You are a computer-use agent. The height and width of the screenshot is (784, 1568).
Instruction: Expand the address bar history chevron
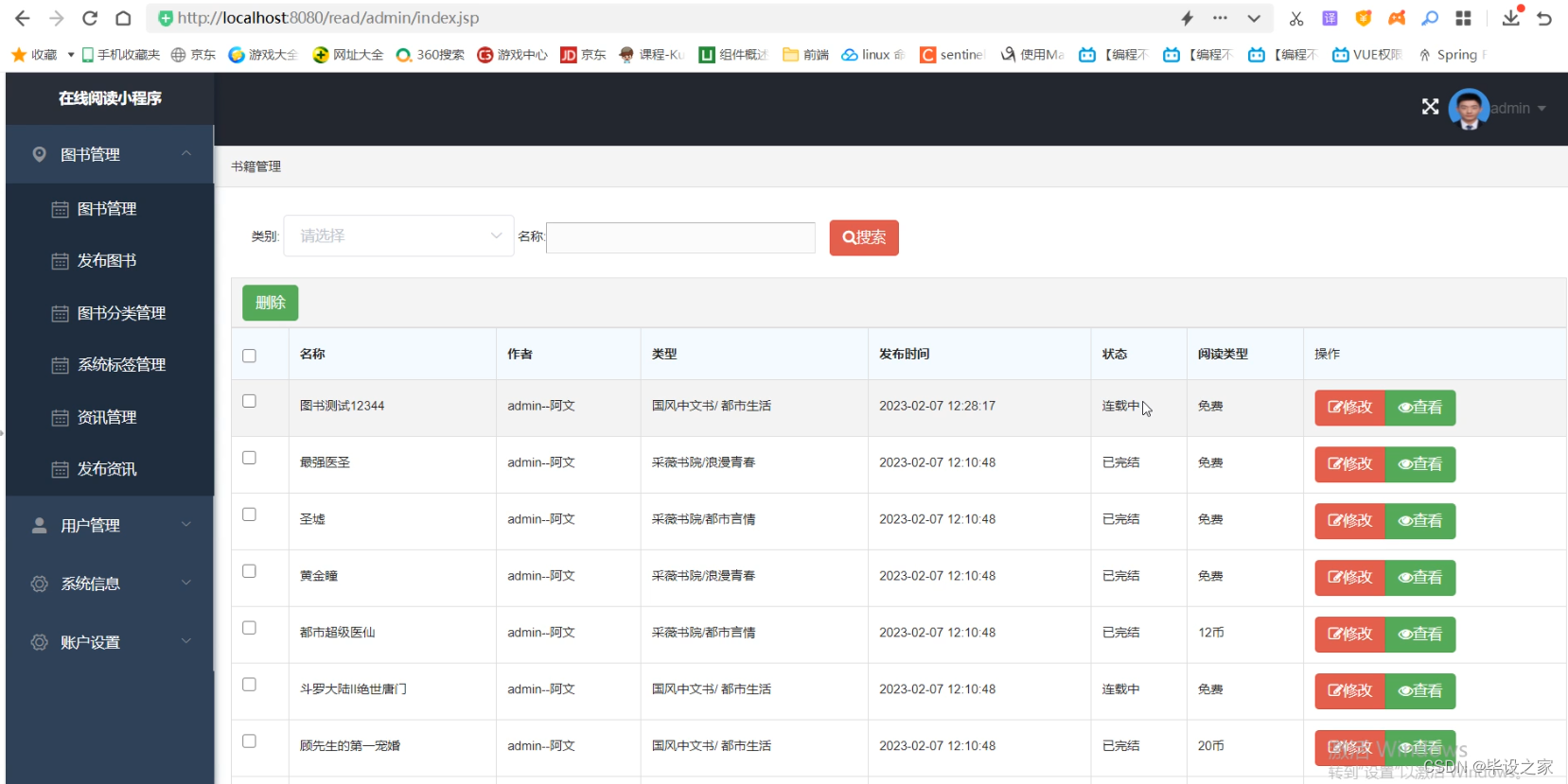tap(1254, 18)
